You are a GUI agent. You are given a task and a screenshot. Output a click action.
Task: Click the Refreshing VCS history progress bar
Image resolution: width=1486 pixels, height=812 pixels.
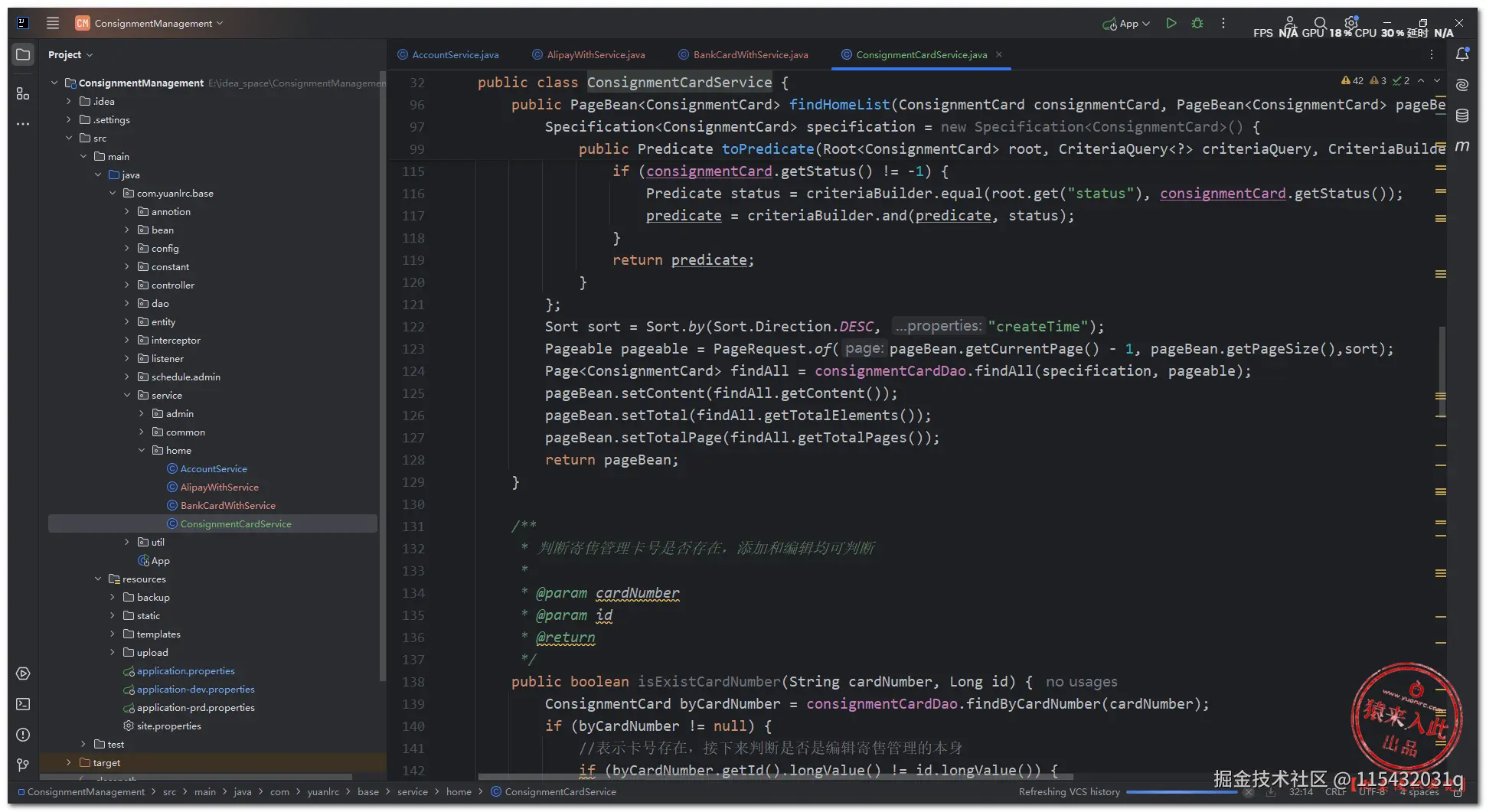tap(1181, 791)
